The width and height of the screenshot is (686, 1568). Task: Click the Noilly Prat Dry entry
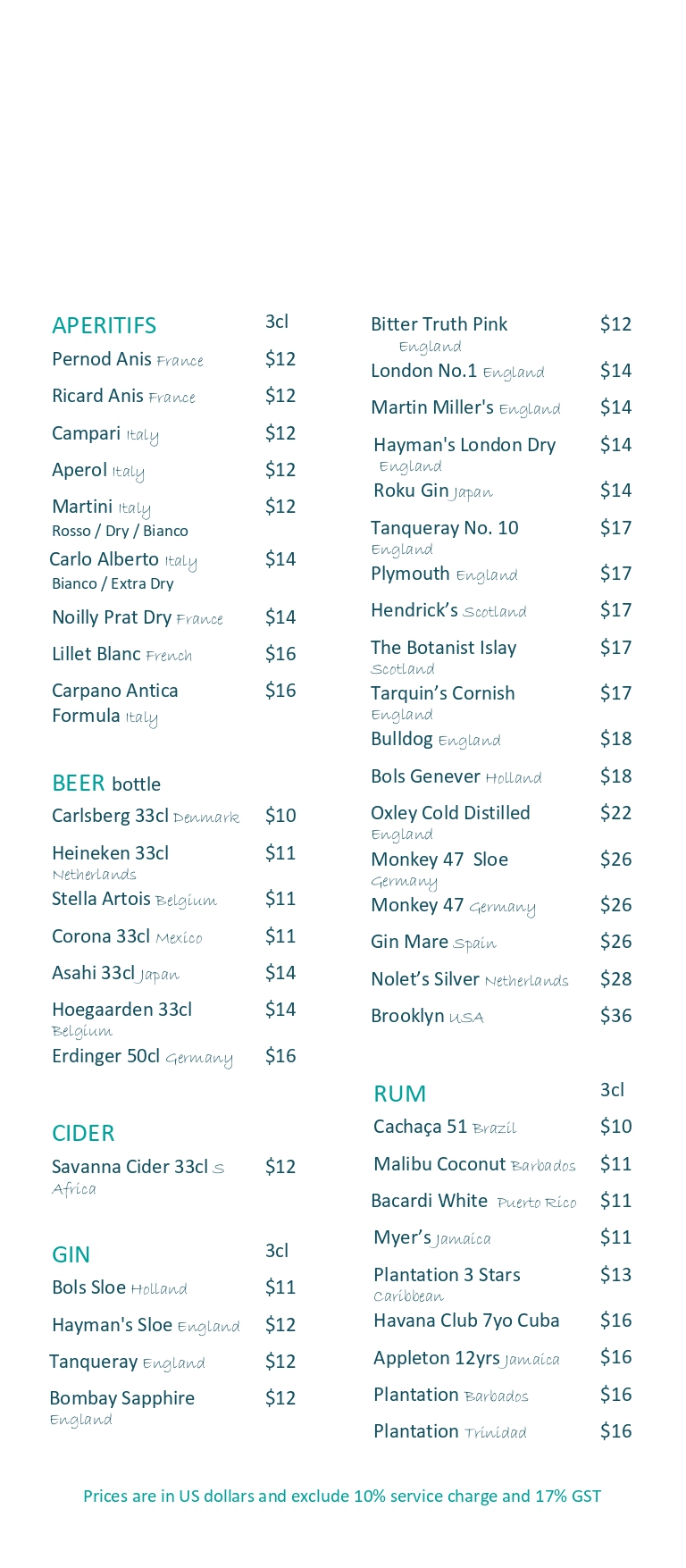112,617
